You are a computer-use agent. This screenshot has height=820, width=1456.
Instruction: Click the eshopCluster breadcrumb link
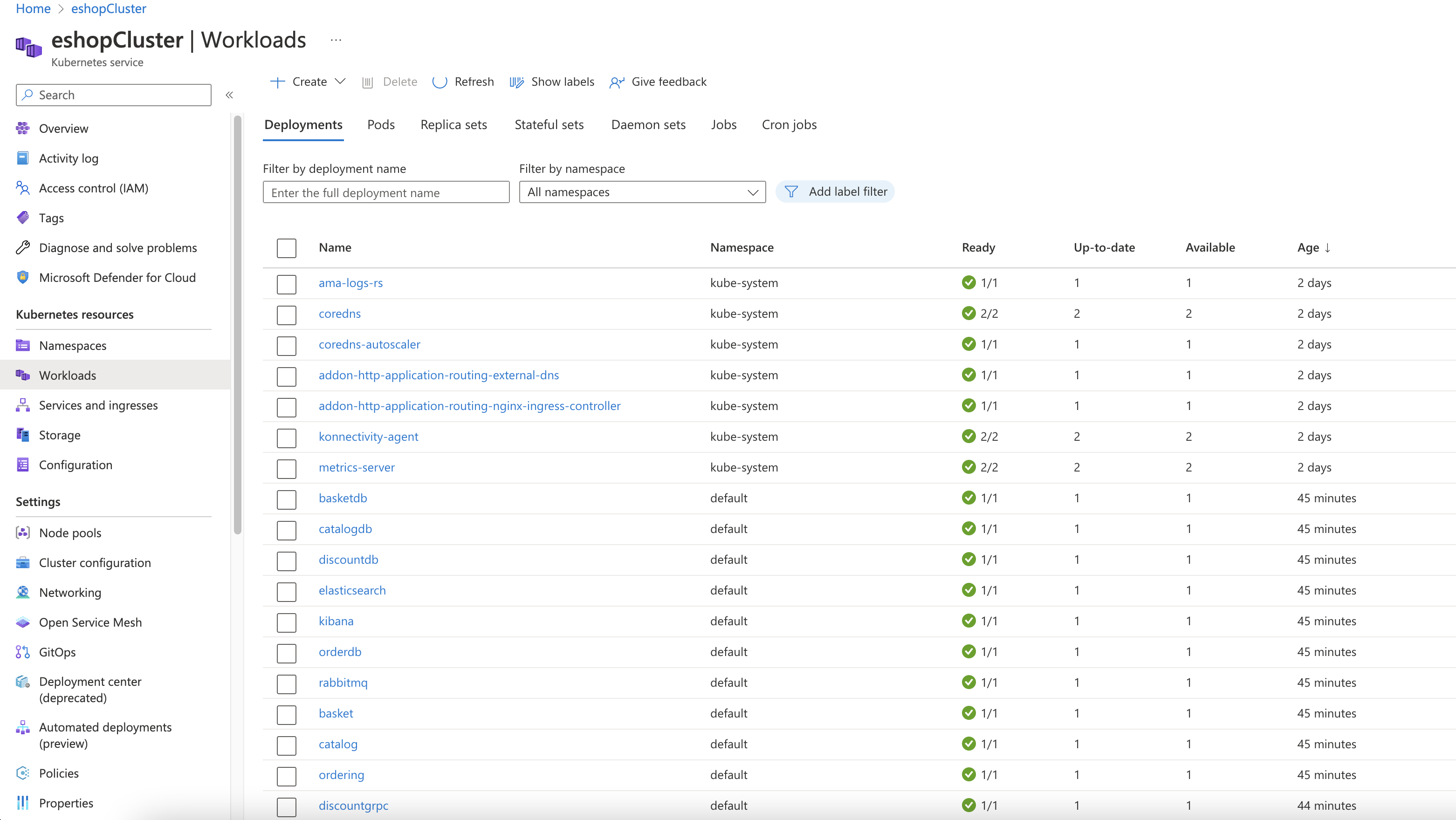click(109, 8)
